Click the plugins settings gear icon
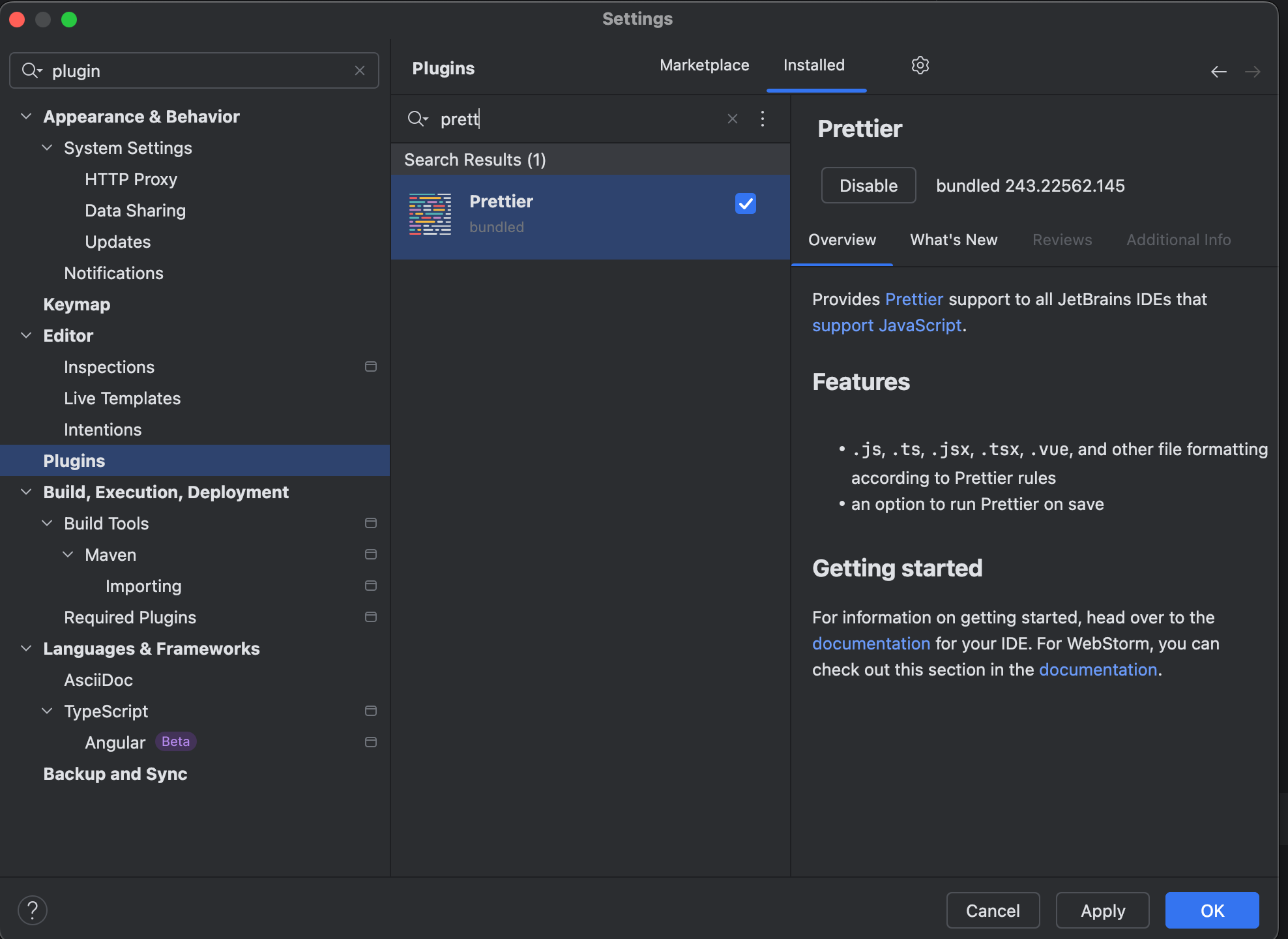Image resolution: width=1288 pixels, height=939 pixels. 920,65
